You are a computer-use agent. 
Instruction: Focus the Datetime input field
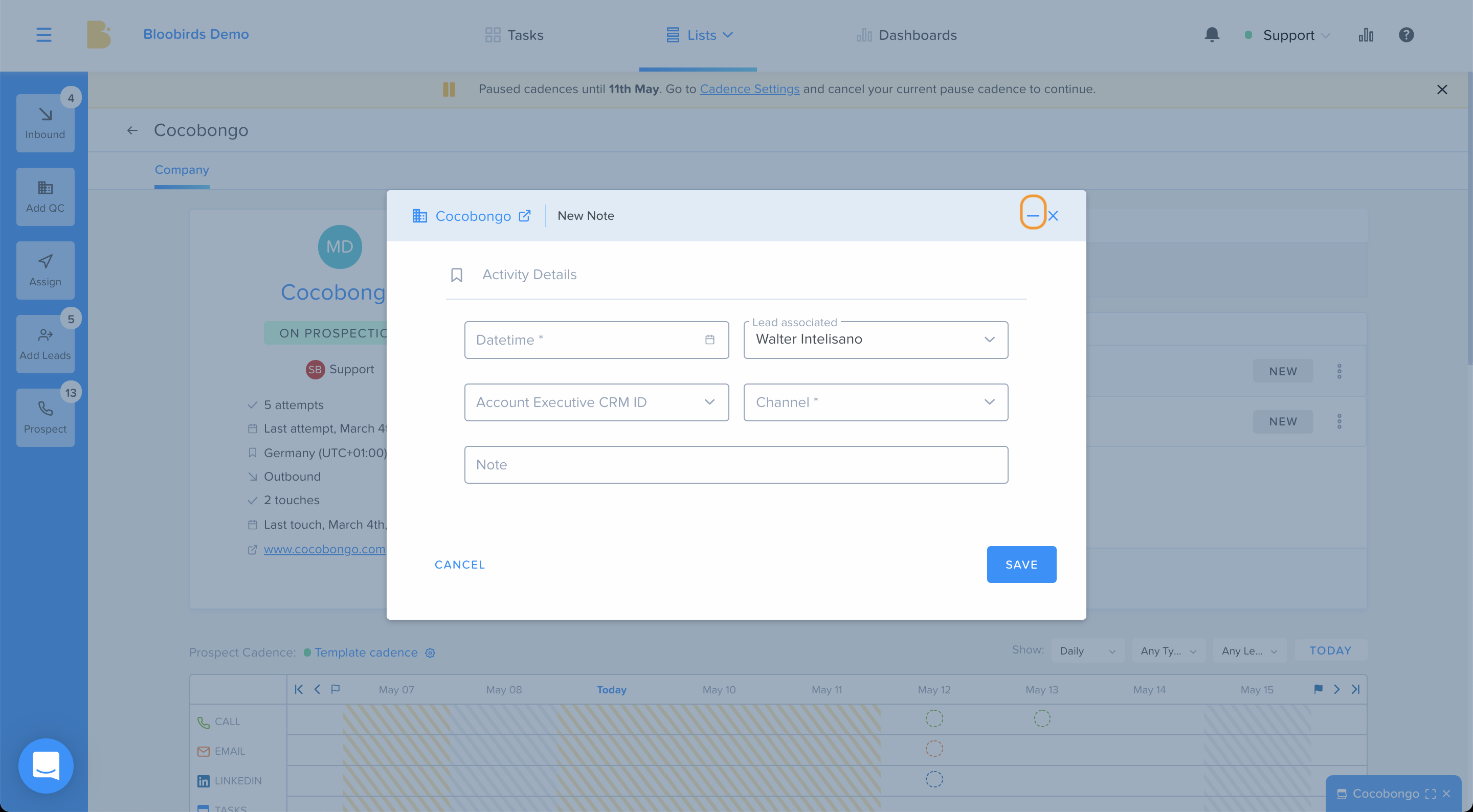click(x=596, y=340)
